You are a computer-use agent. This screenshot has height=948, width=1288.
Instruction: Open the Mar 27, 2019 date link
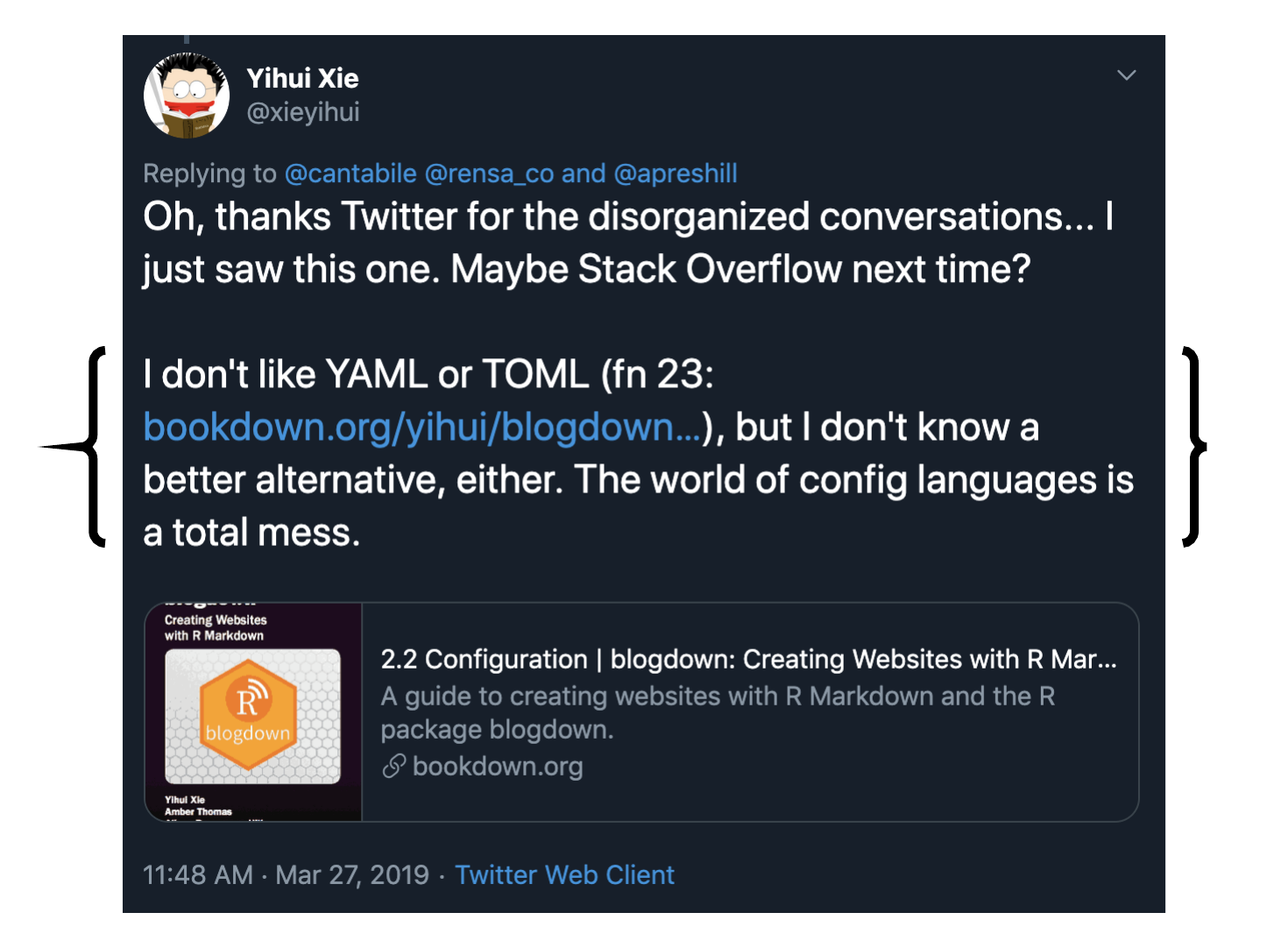point(352,874)
